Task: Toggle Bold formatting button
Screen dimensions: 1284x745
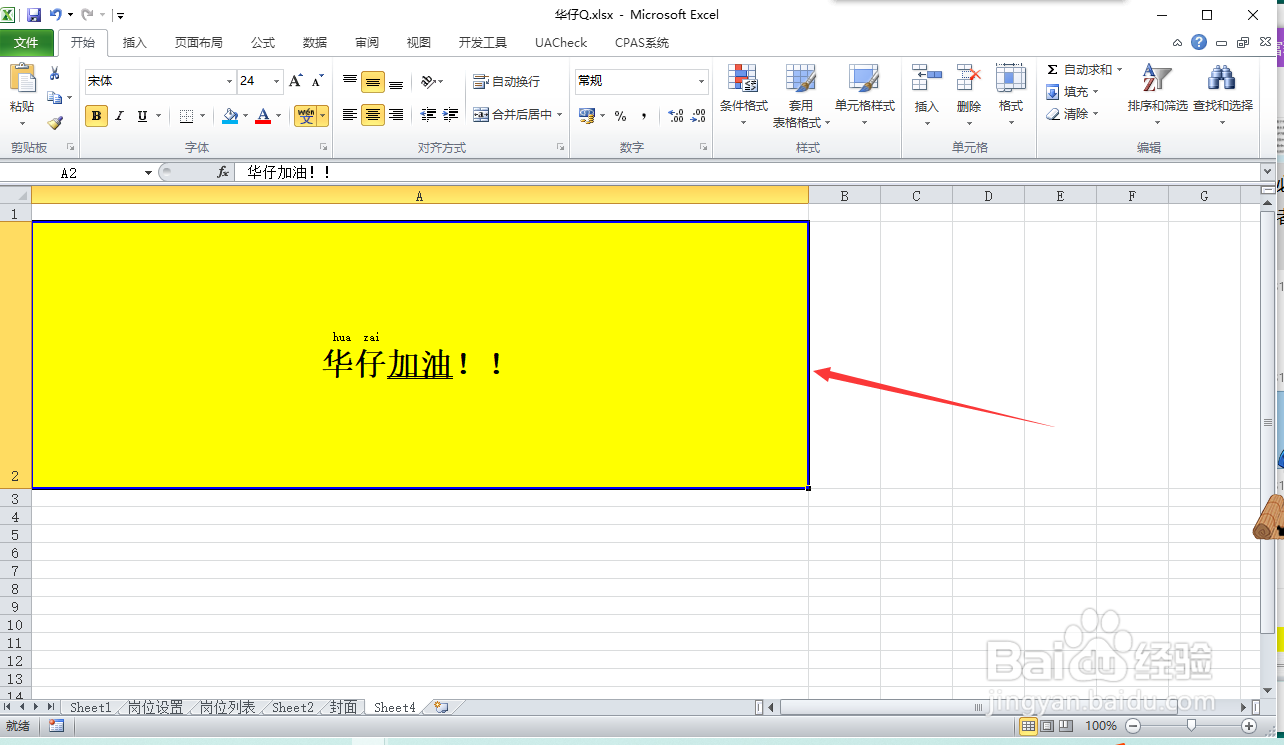Action: pyautogui.click(x=96, y=116)
